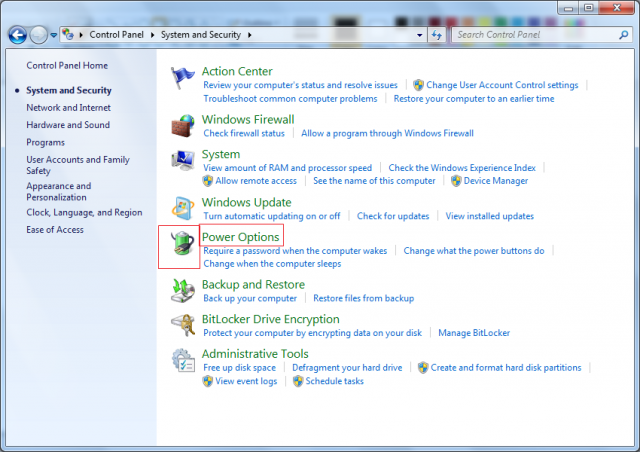The image size is (640, 452).
Task: Expand arrow after System and Security breadcrumb
Action: click(x=249, y=35)
